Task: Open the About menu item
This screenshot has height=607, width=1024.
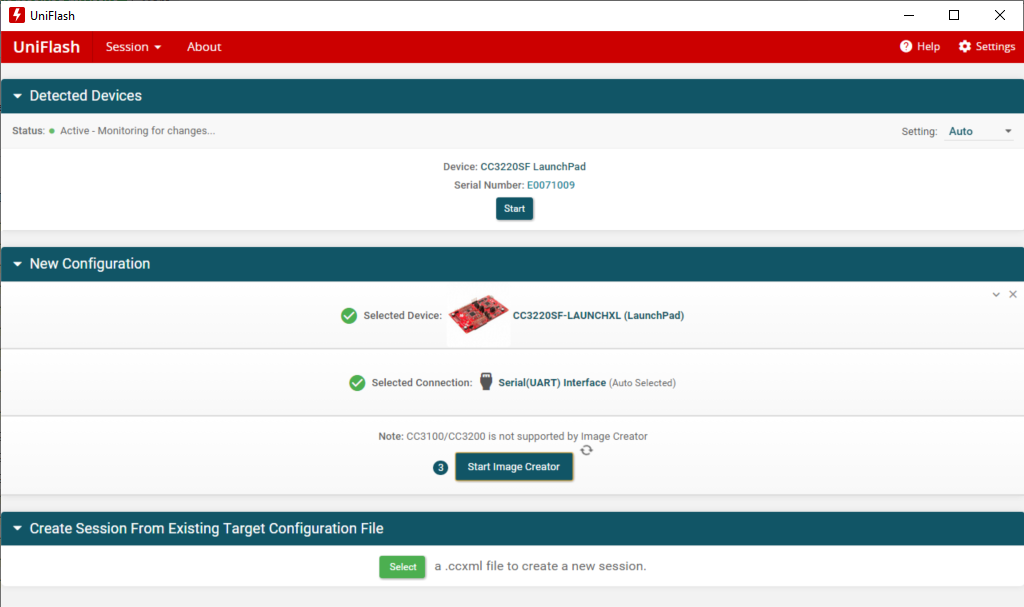Action: (x=204, y=47)
